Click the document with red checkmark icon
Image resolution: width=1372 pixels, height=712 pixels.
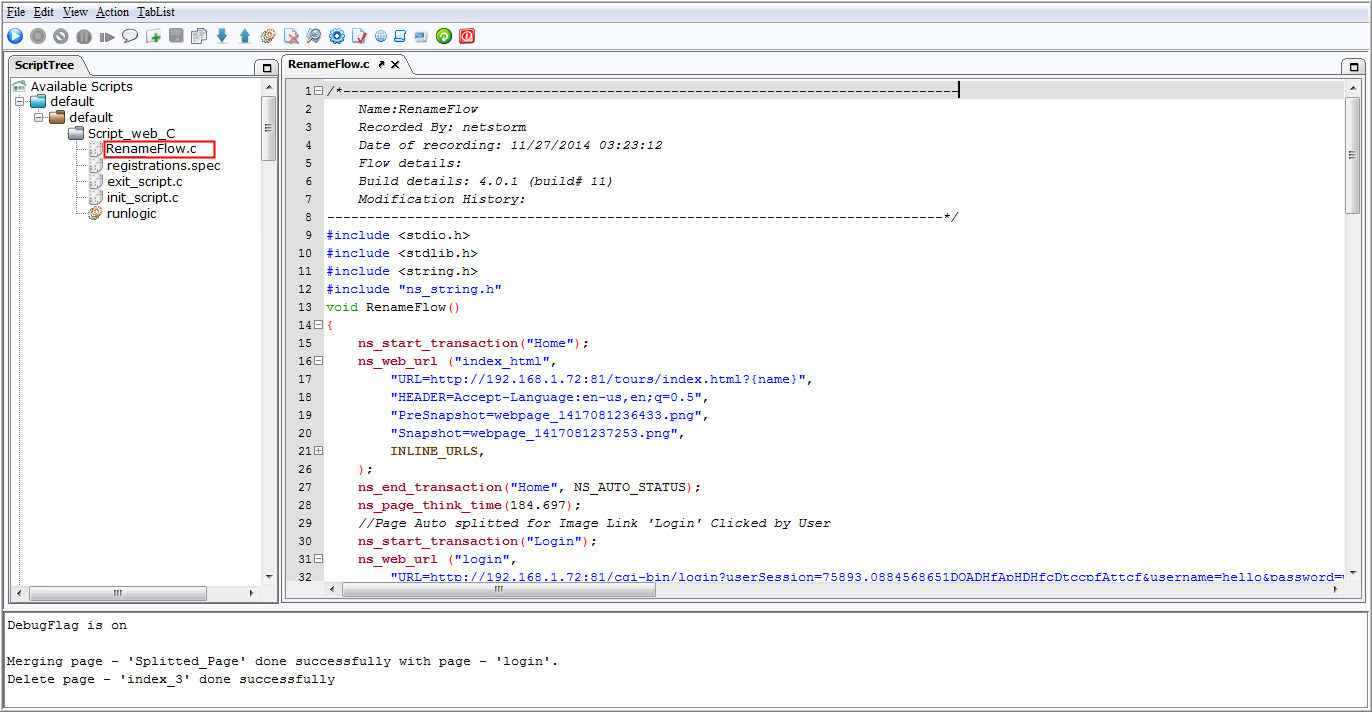click(x=359, y=36)
